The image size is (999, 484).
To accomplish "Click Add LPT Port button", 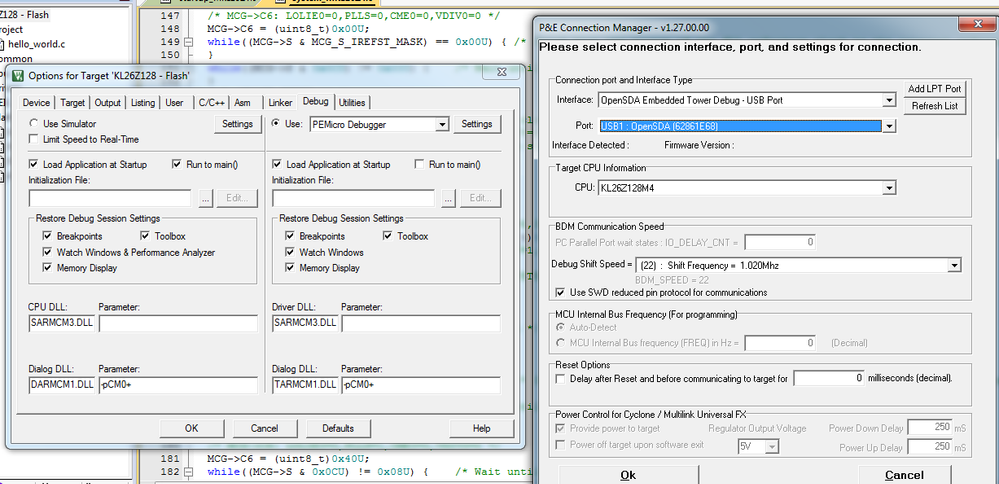I will pyautogui.click(x=935, y=89).
